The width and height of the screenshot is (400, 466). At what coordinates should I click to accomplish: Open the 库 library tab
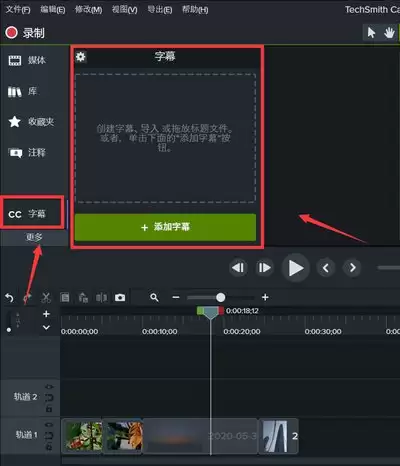(x=23, y=91)
